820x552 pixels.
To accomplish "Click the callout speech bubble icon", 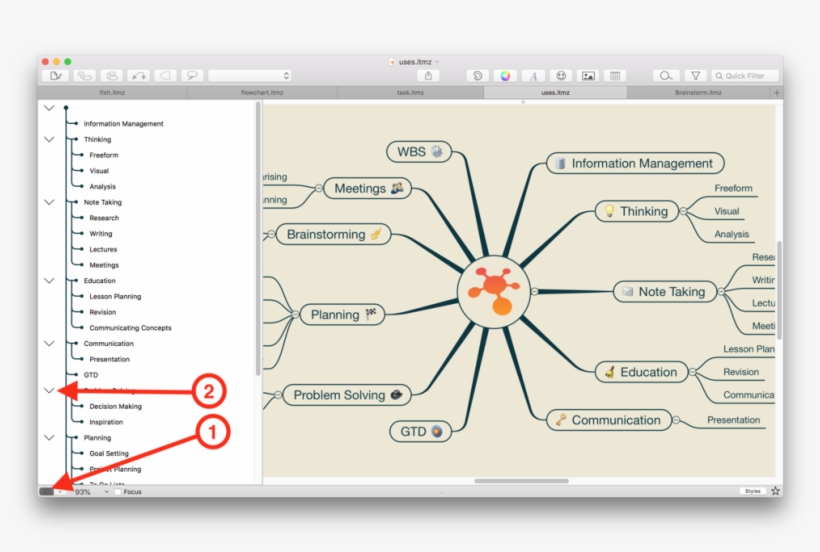I will click(x=192, y=76).
